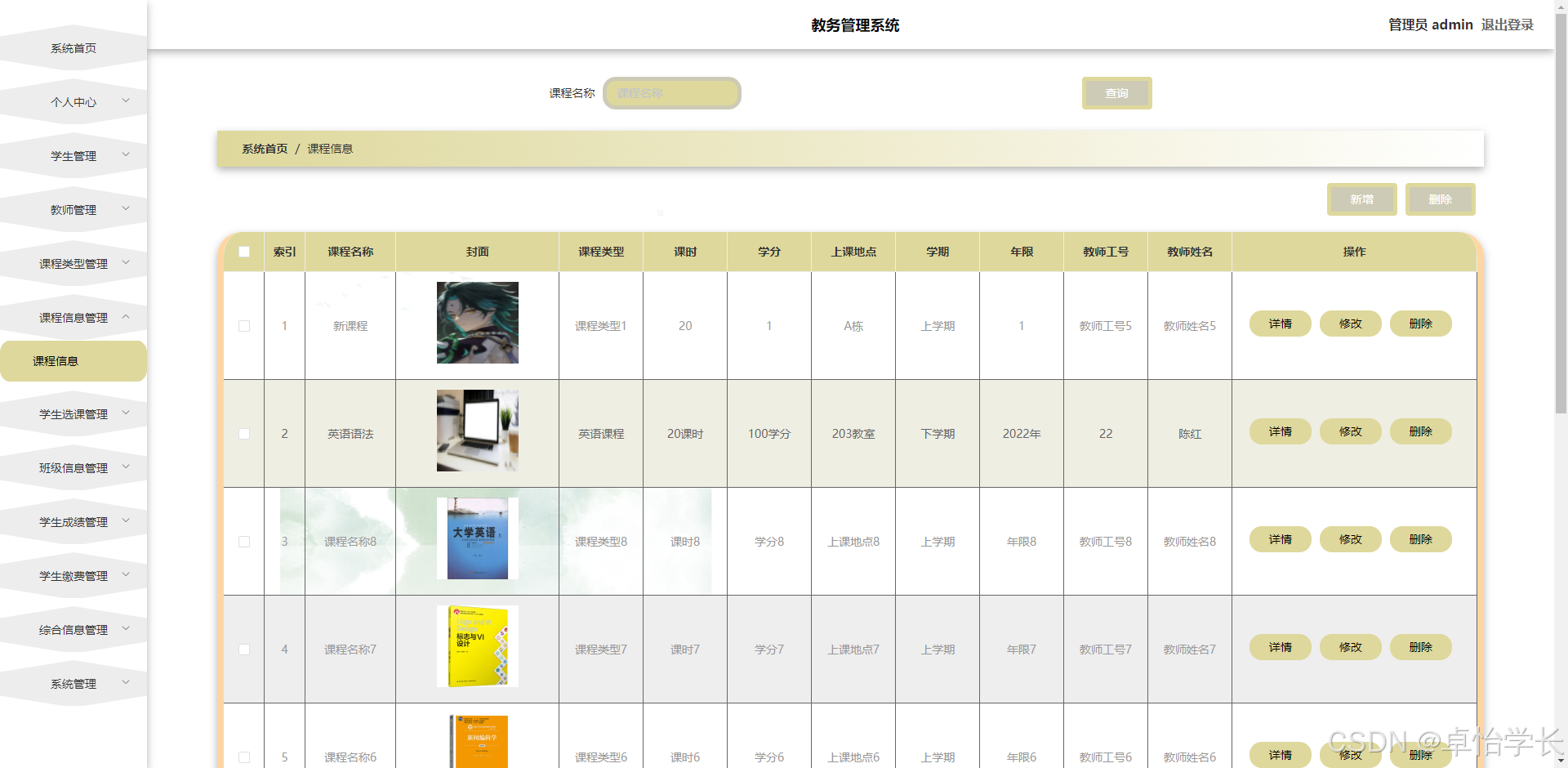Click 删除 for the 英语语法 row
1568x768 pixels.
(1420, 431)
